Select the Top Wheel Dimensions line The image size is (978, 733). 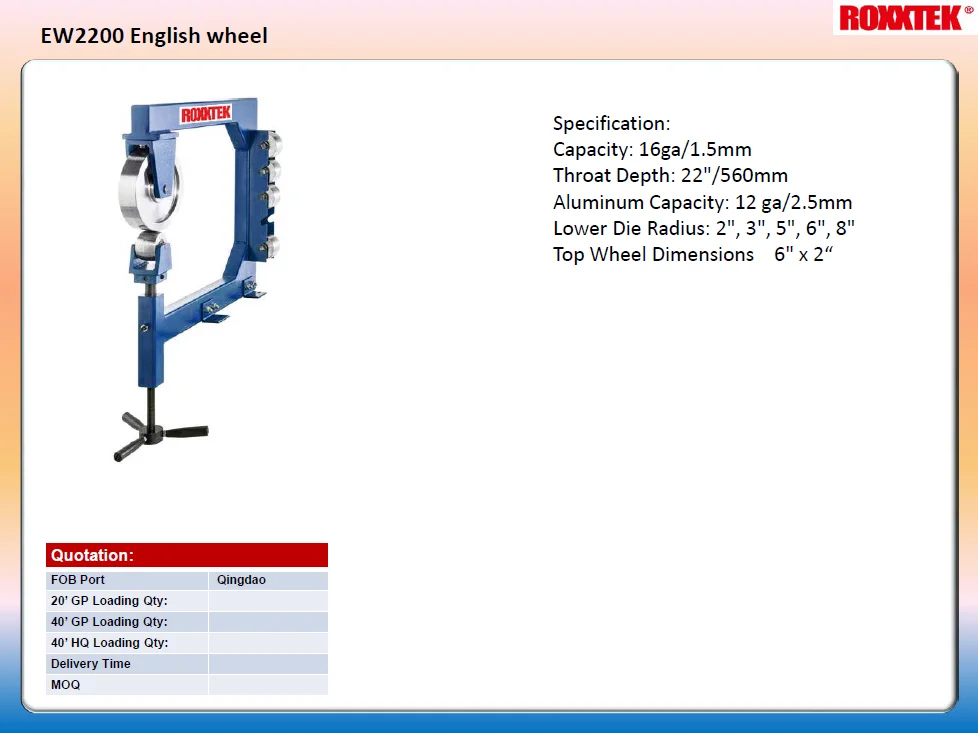(x=692, y=255)
